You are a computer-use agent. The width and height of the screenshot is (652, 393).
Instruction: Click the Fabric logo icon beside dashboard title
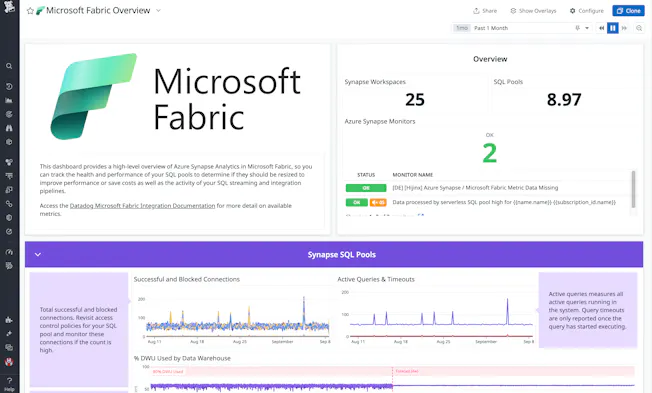coord(40,11)
